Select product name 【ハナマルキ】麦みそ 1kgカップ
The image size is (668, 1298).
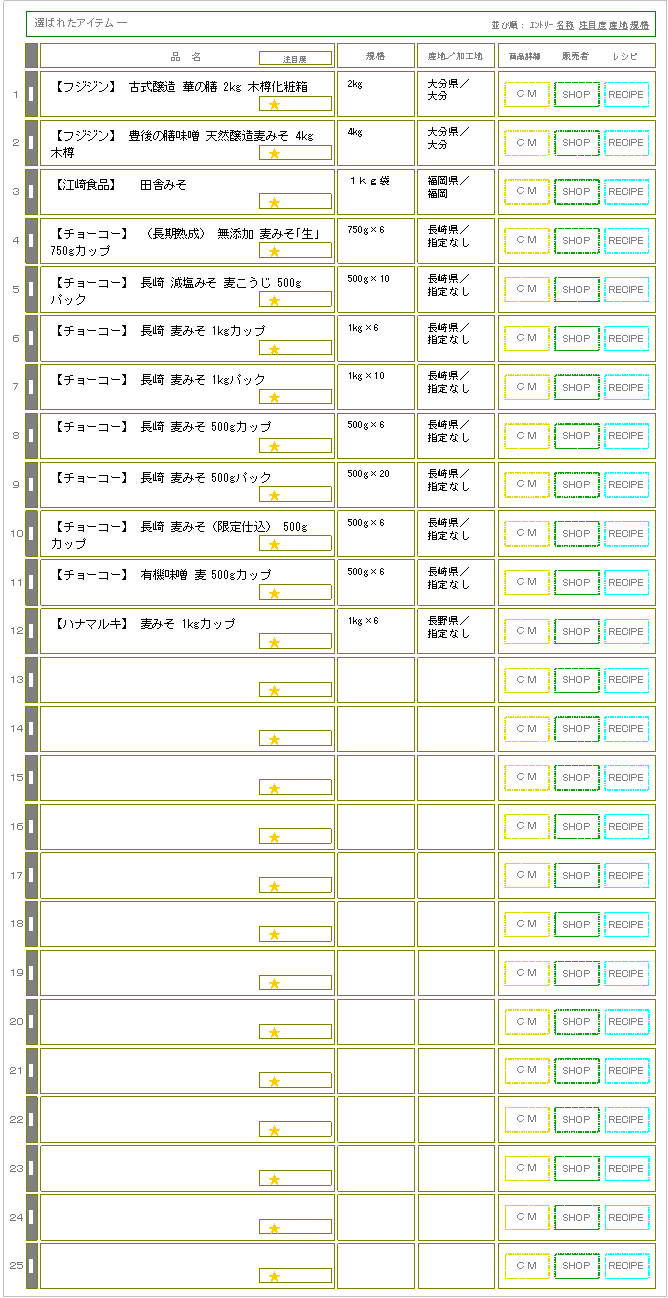point(143,623)
